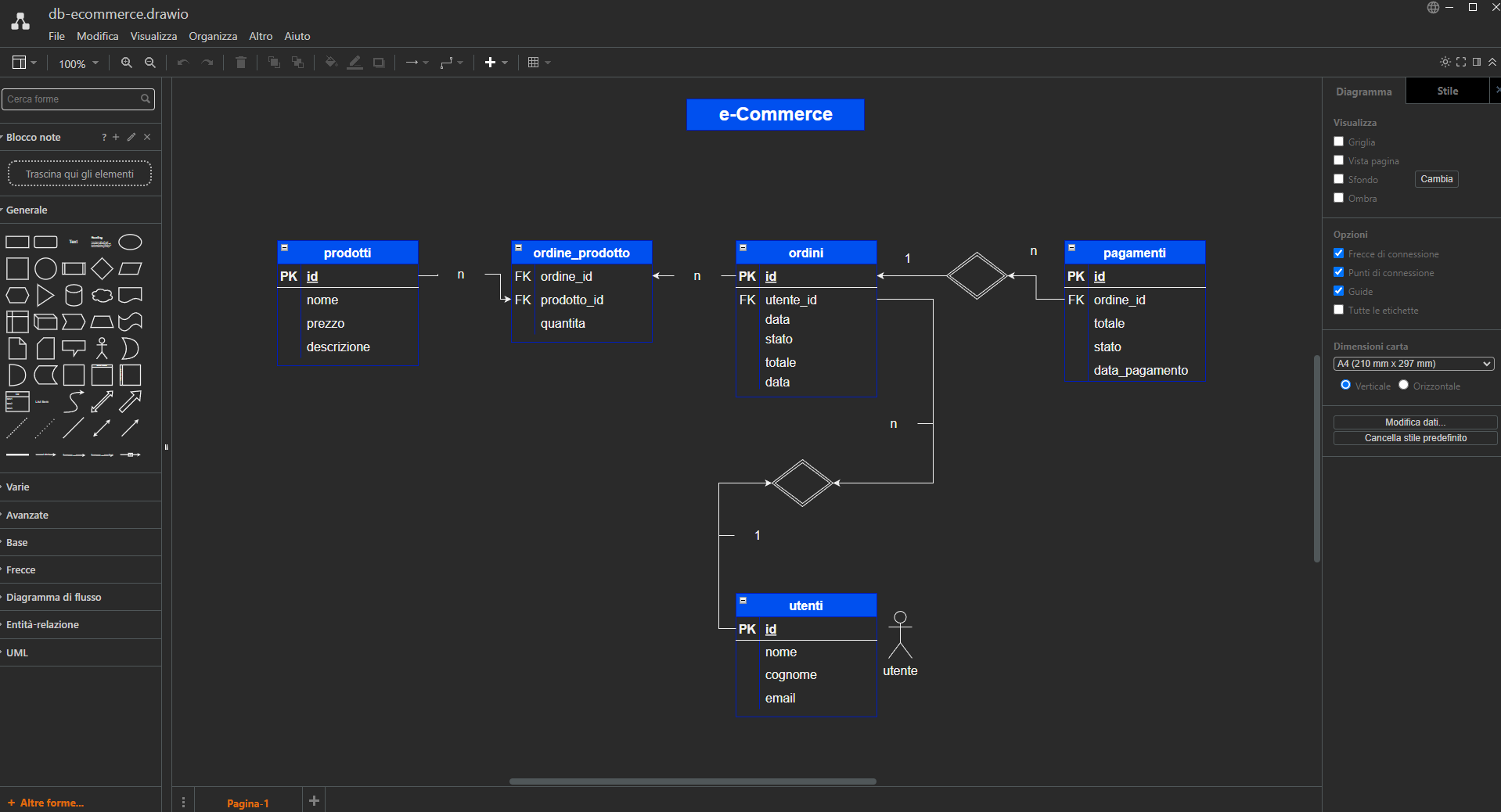Select the parallelogram shape in Generale

pyautogui.click(x=130, y=269)
